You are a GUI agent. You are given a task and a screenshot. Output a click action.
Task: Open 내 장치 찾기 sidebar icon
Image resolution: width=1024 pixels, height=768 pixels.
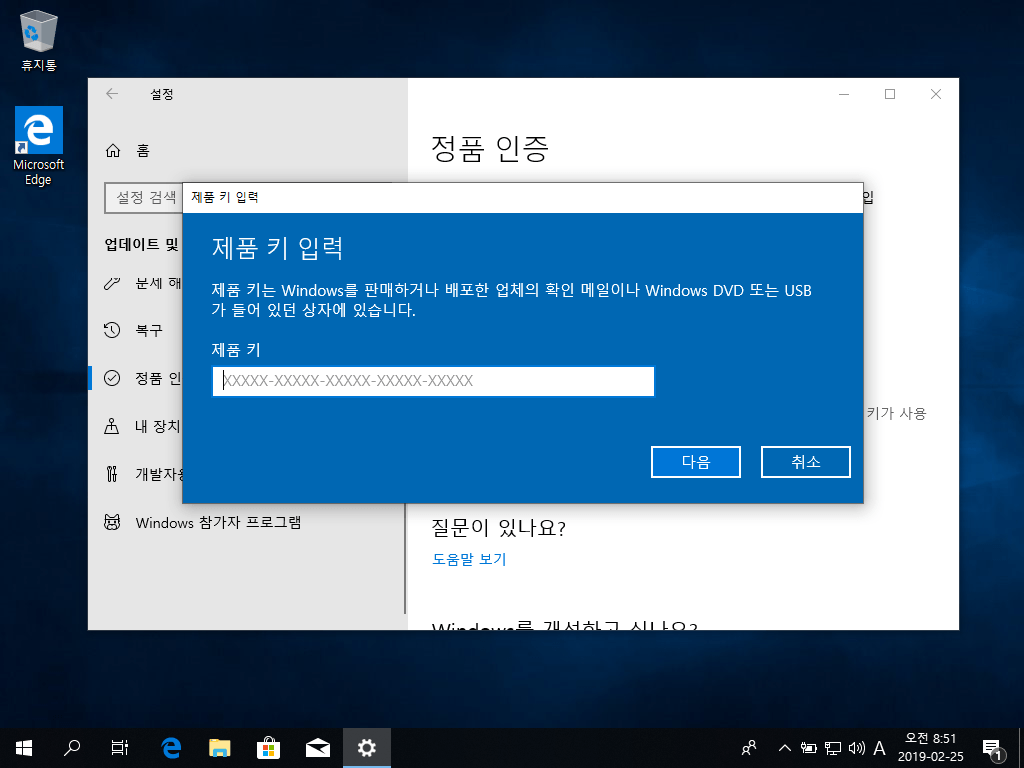112,426
